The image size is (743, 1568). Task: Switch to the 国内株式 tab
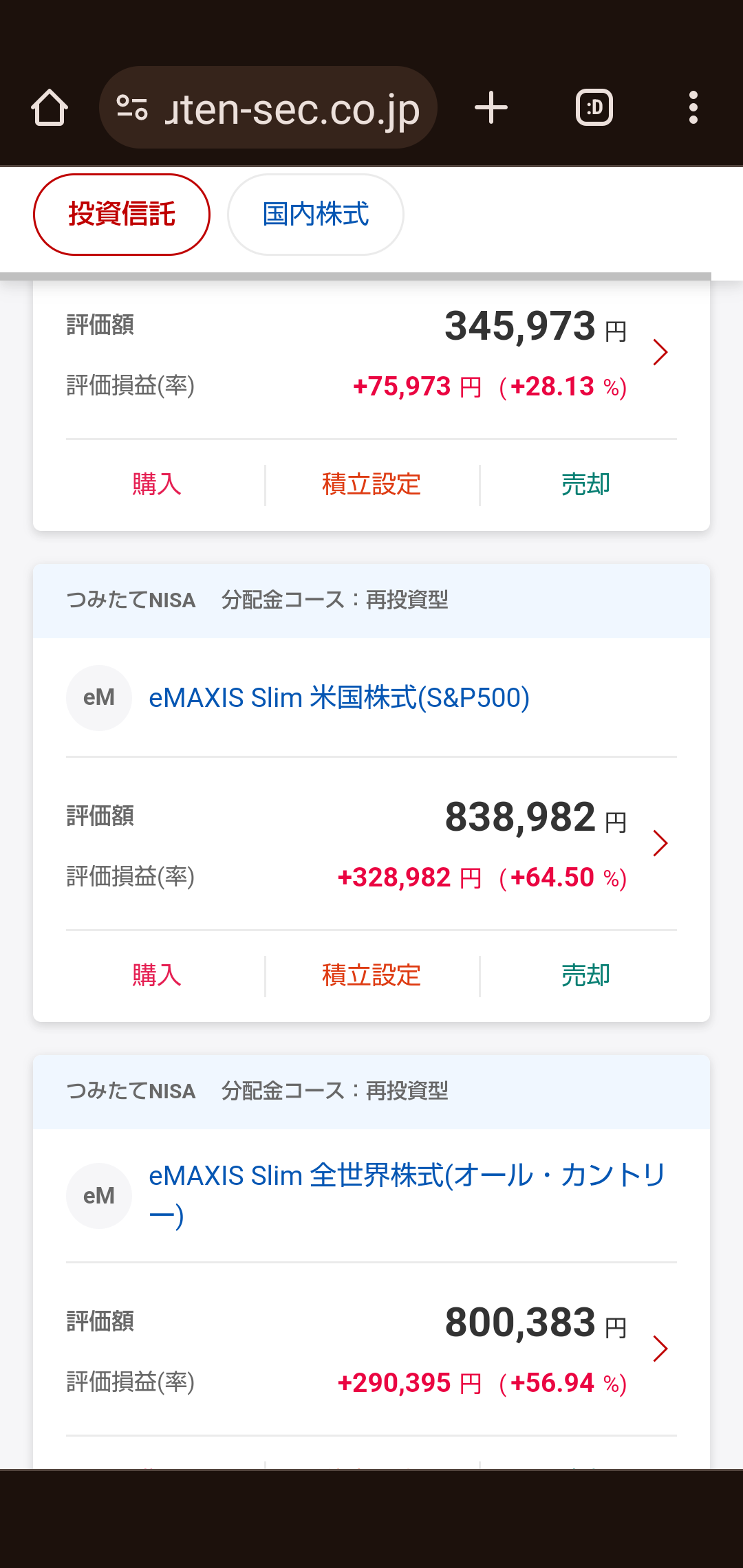(x=316, y=215)
